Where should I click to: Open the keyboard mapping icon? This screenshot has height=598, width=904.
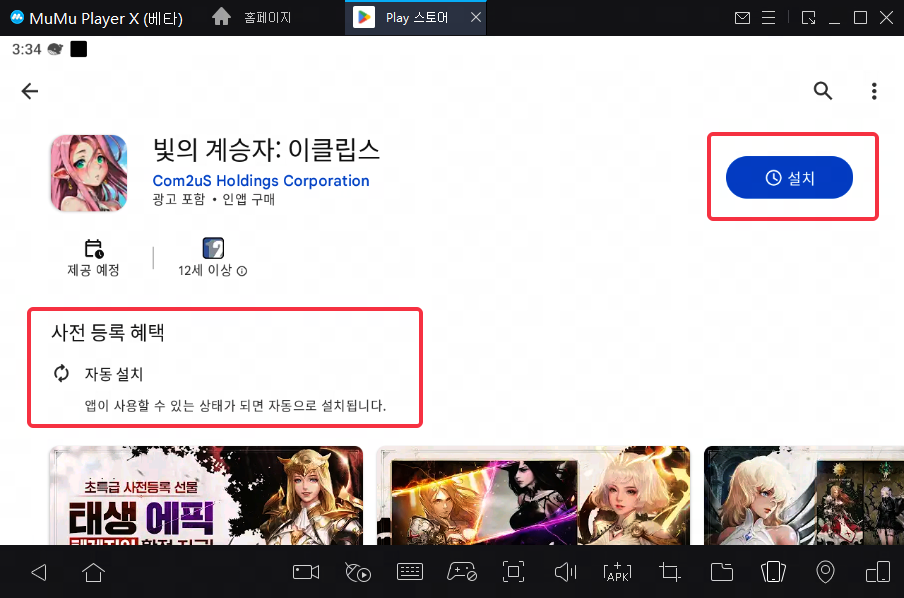tap(410, 572)
